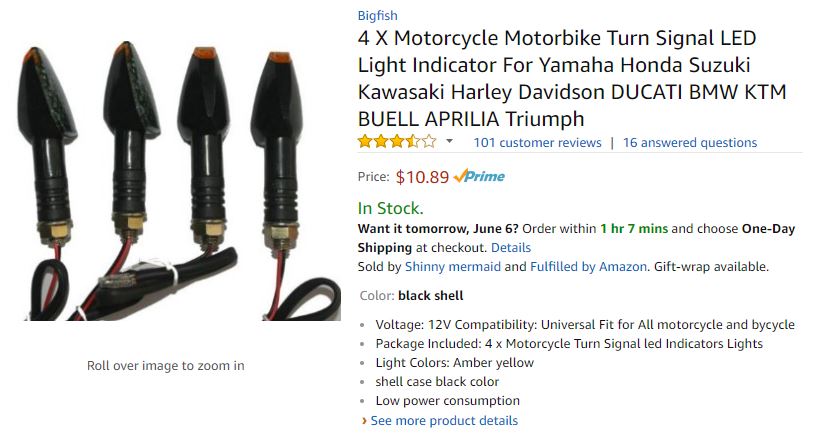
Task: Open the Bigfish brand link
Action: click(377, 16)
